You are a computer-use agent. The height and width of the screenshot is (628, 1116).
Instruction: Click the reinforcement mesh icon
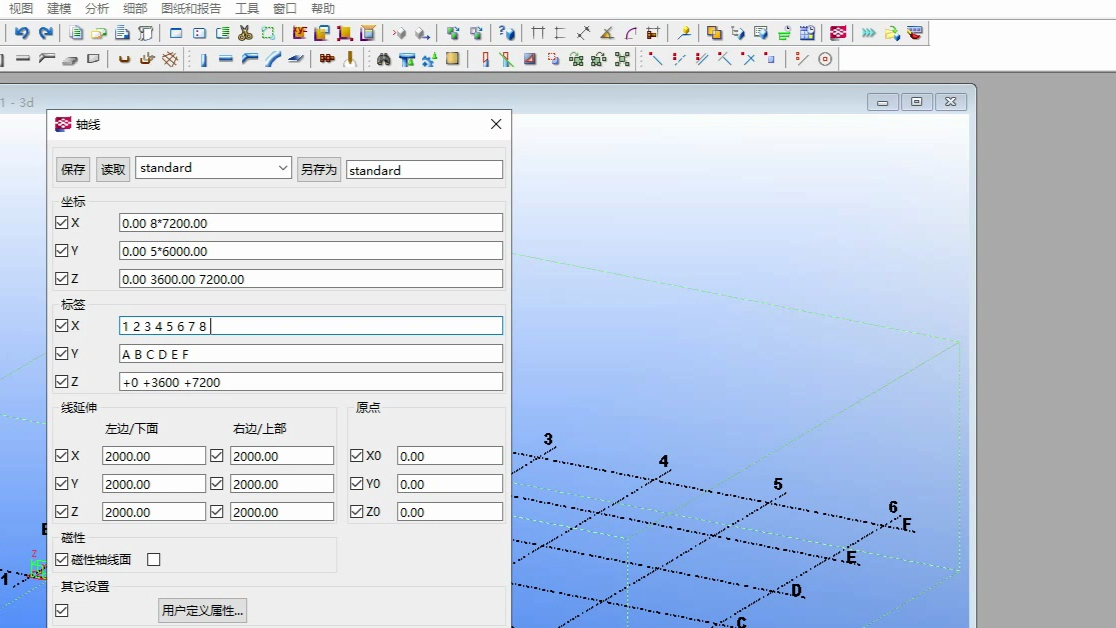click(x=171, y=59)
